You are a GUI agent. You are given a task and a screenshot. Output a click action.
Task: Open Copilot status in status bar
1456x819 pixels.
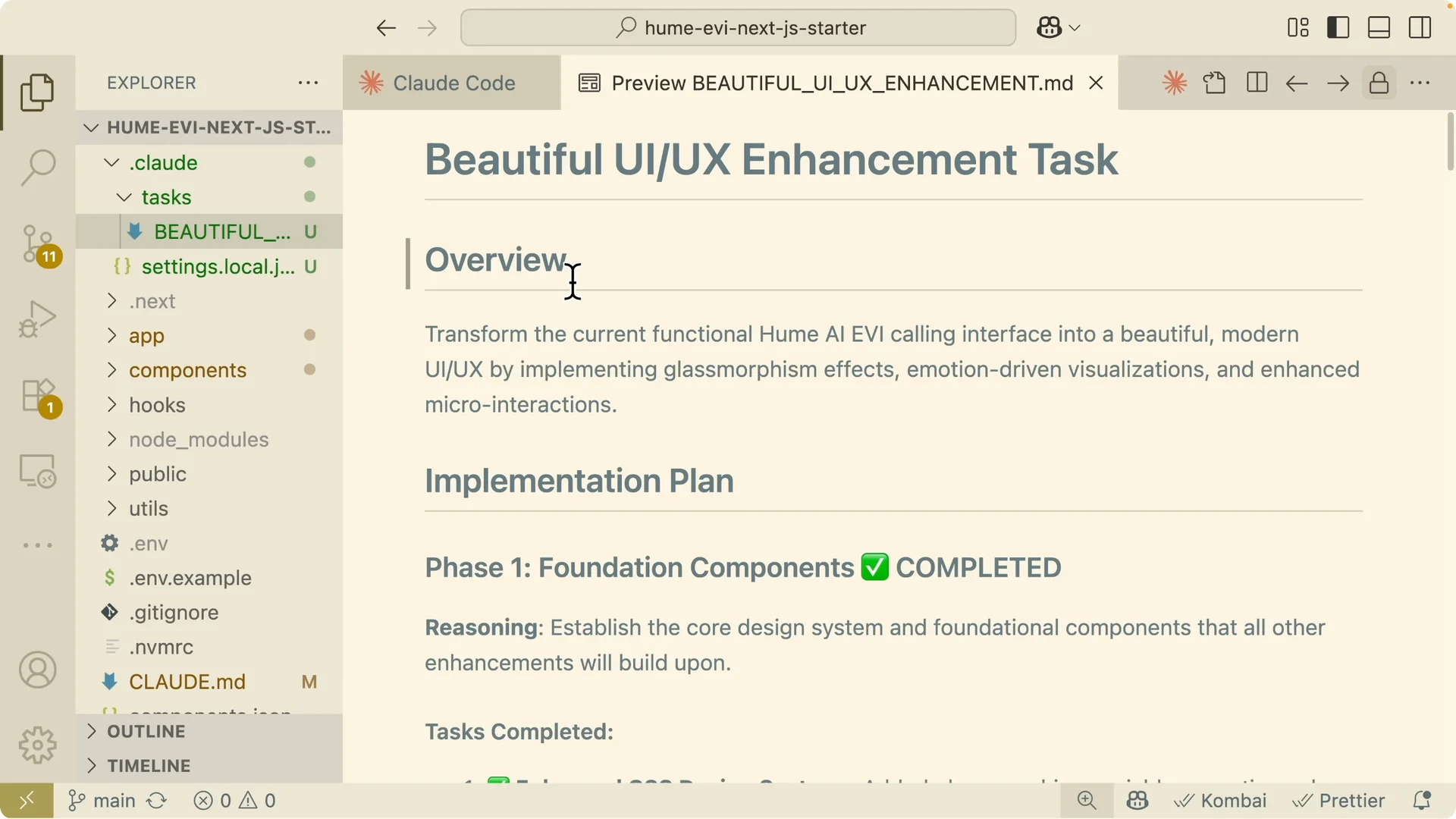point(1137,801)
